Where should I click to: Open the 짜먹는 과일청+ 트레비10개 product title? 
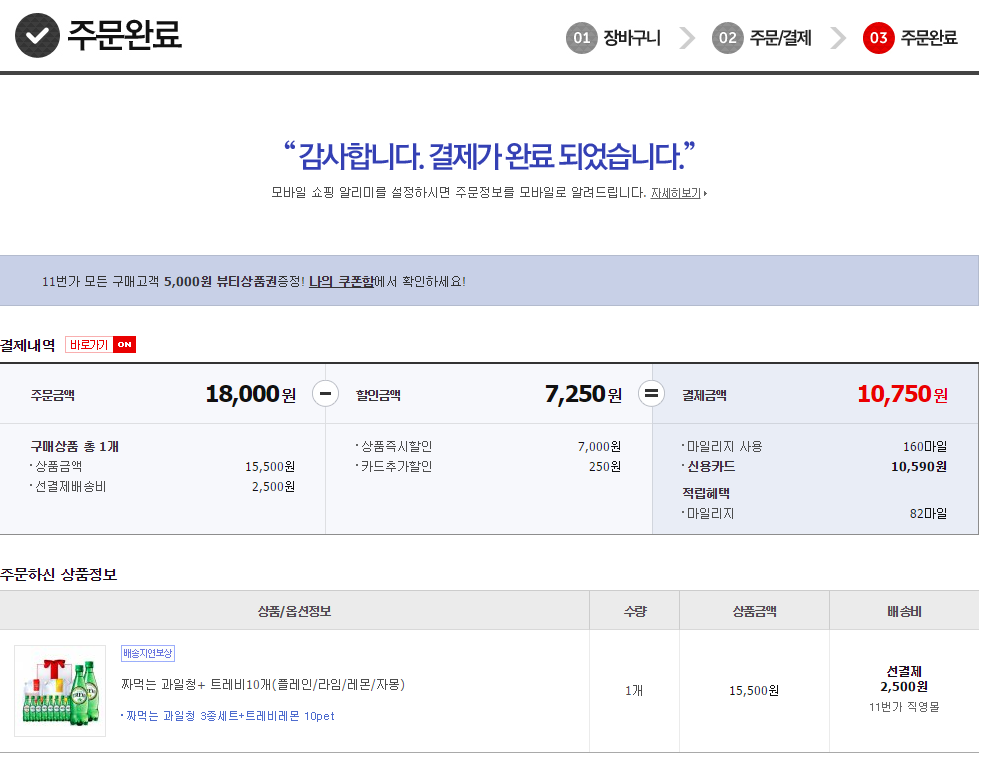(x=262, y=685)
